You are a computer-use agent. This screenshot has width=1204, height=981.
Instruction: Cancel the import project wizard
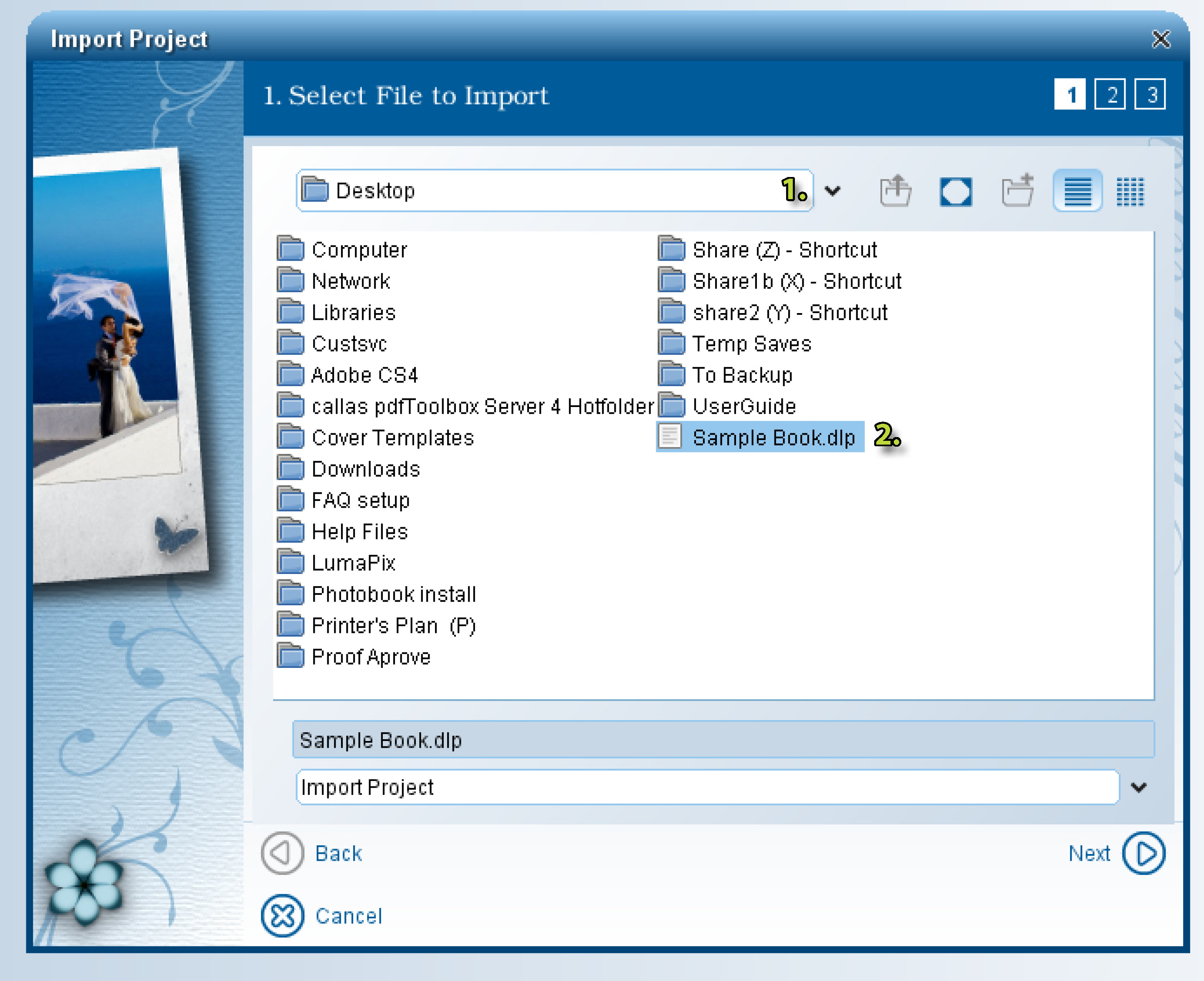[322, 916]
